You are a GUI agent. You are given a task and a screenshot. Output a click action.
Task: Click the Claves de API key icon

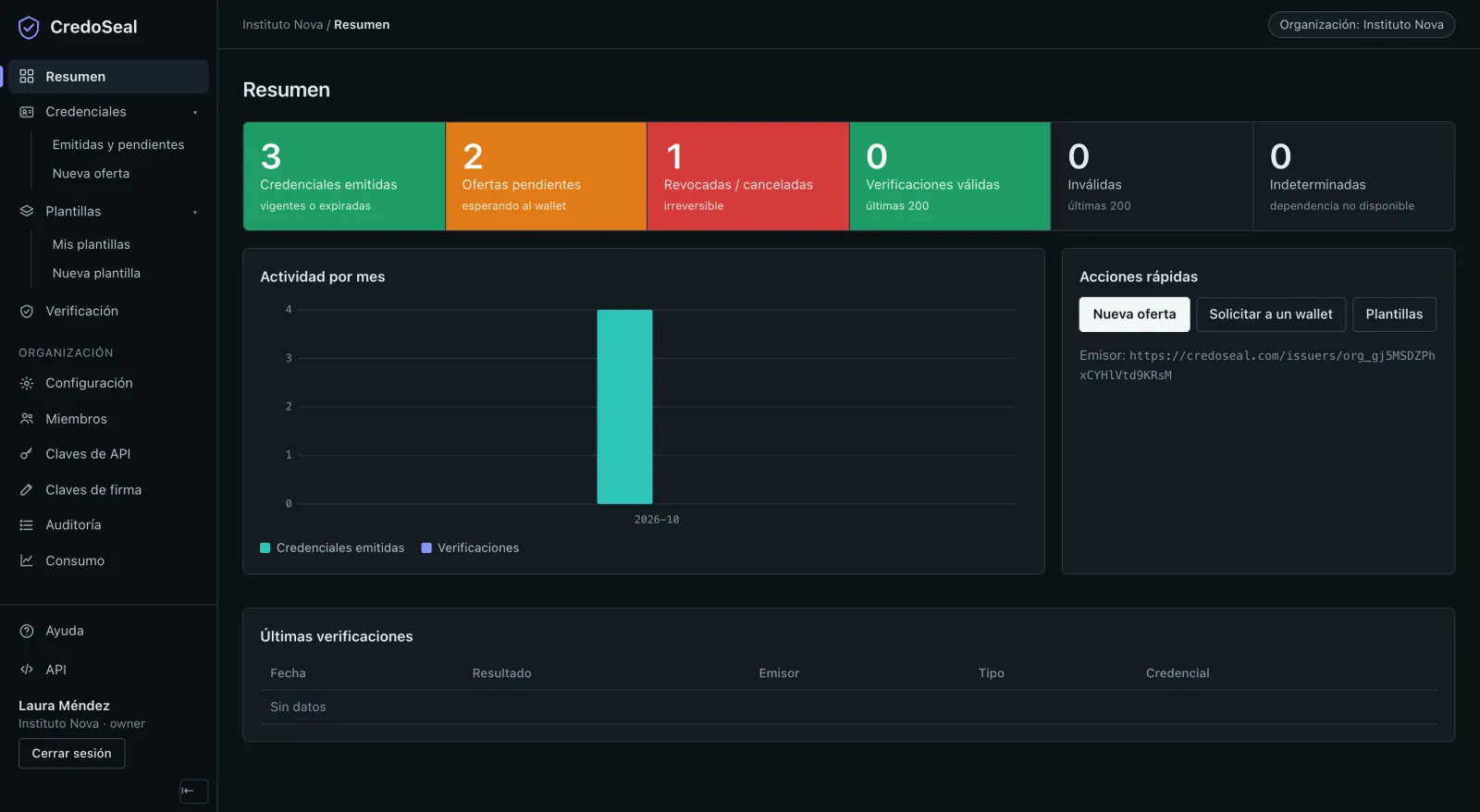[x=27, y=454]
